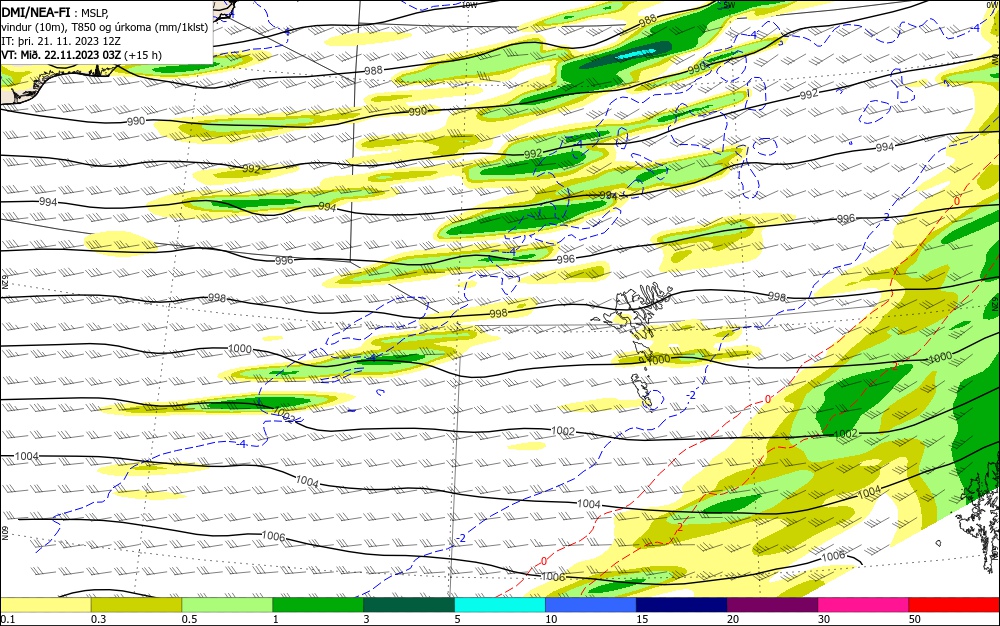Click the blue 10–15 legend swatch

[x=591, y=605]
